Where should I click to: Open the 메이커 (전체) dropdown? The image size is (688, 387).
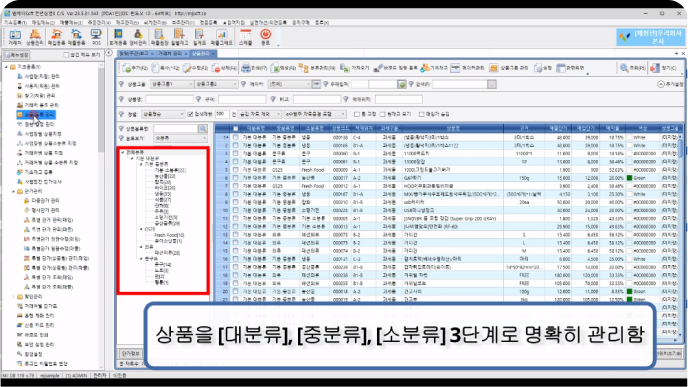click(289, 84)
